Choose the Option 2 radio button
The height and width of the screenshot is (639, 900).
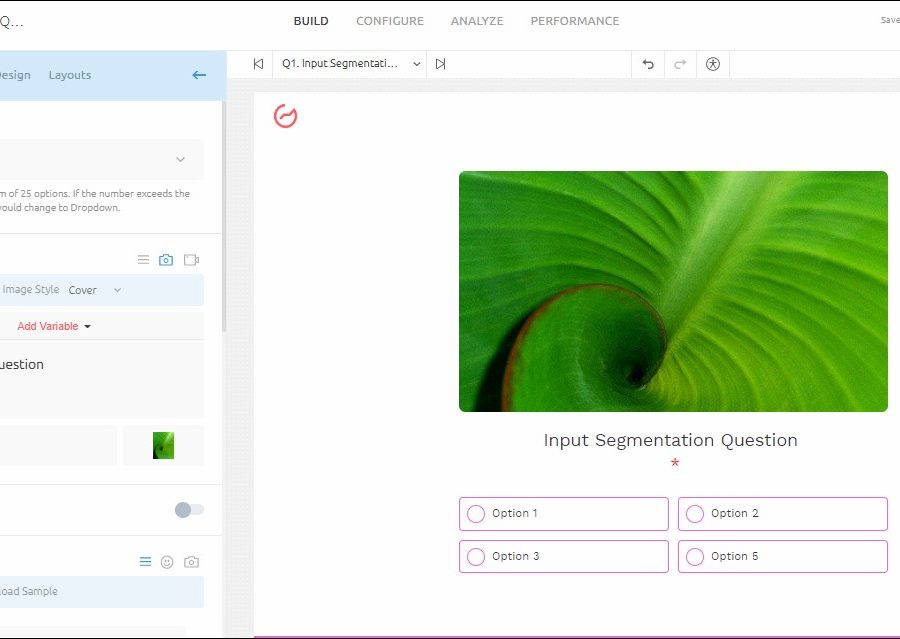click(x=695, y=514)
